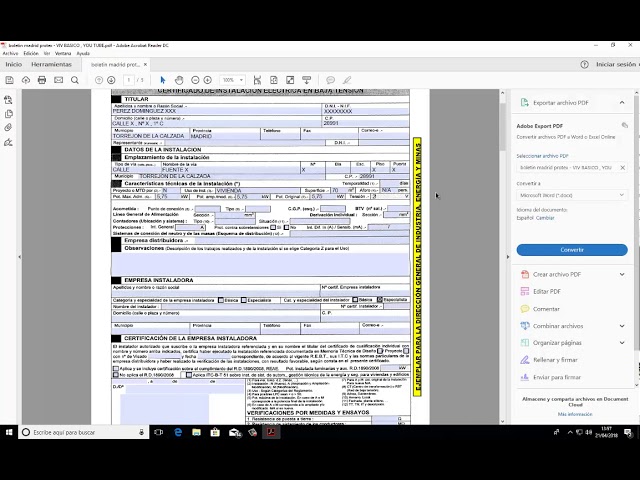Click the zoom out minus icon
This screenshot has width=640, height=480.
[x=196, y=80]
